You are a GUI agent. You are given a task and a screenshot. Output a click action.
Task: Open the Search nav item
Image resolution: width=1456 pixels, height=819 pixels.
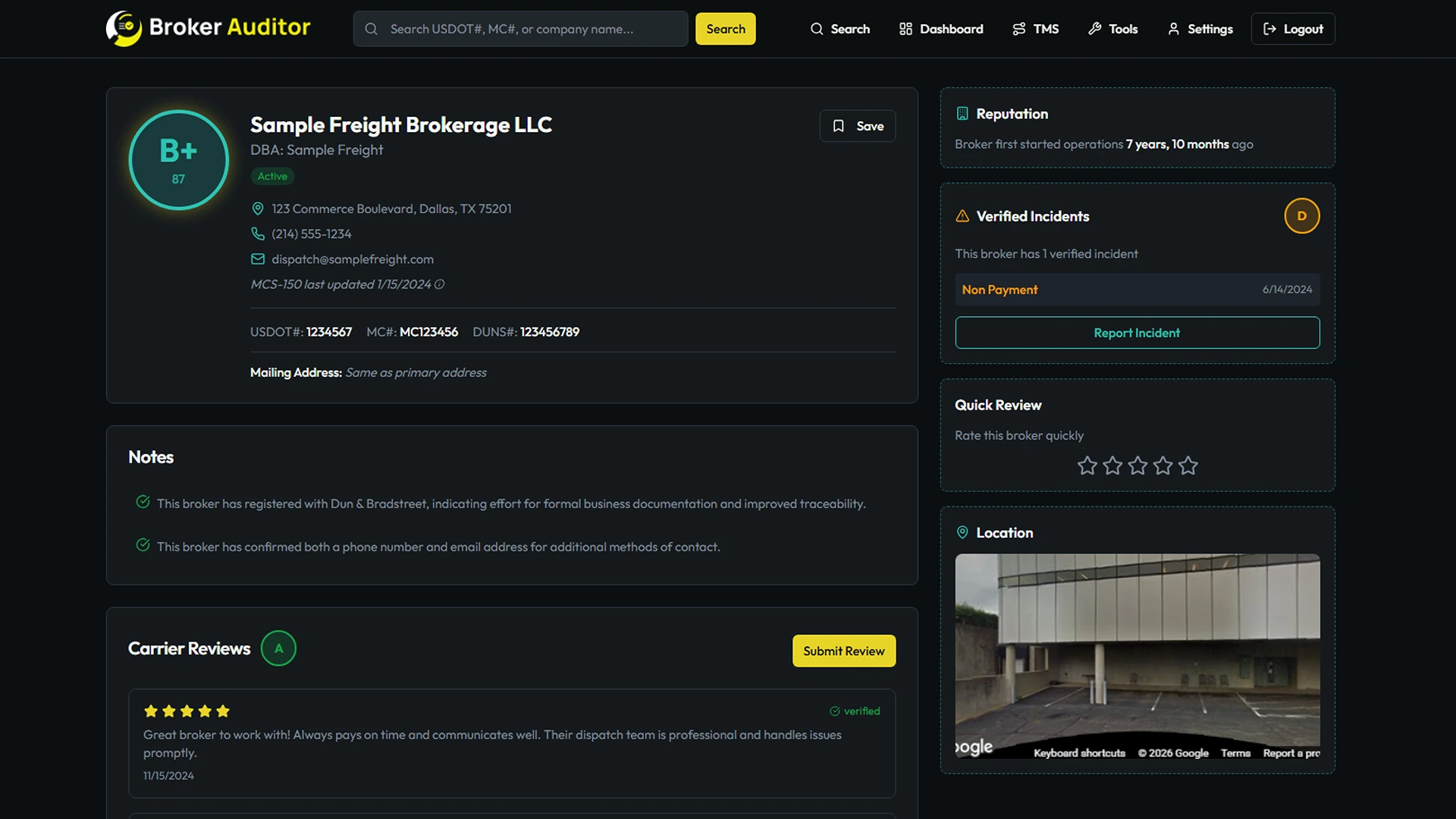point(839,29)
